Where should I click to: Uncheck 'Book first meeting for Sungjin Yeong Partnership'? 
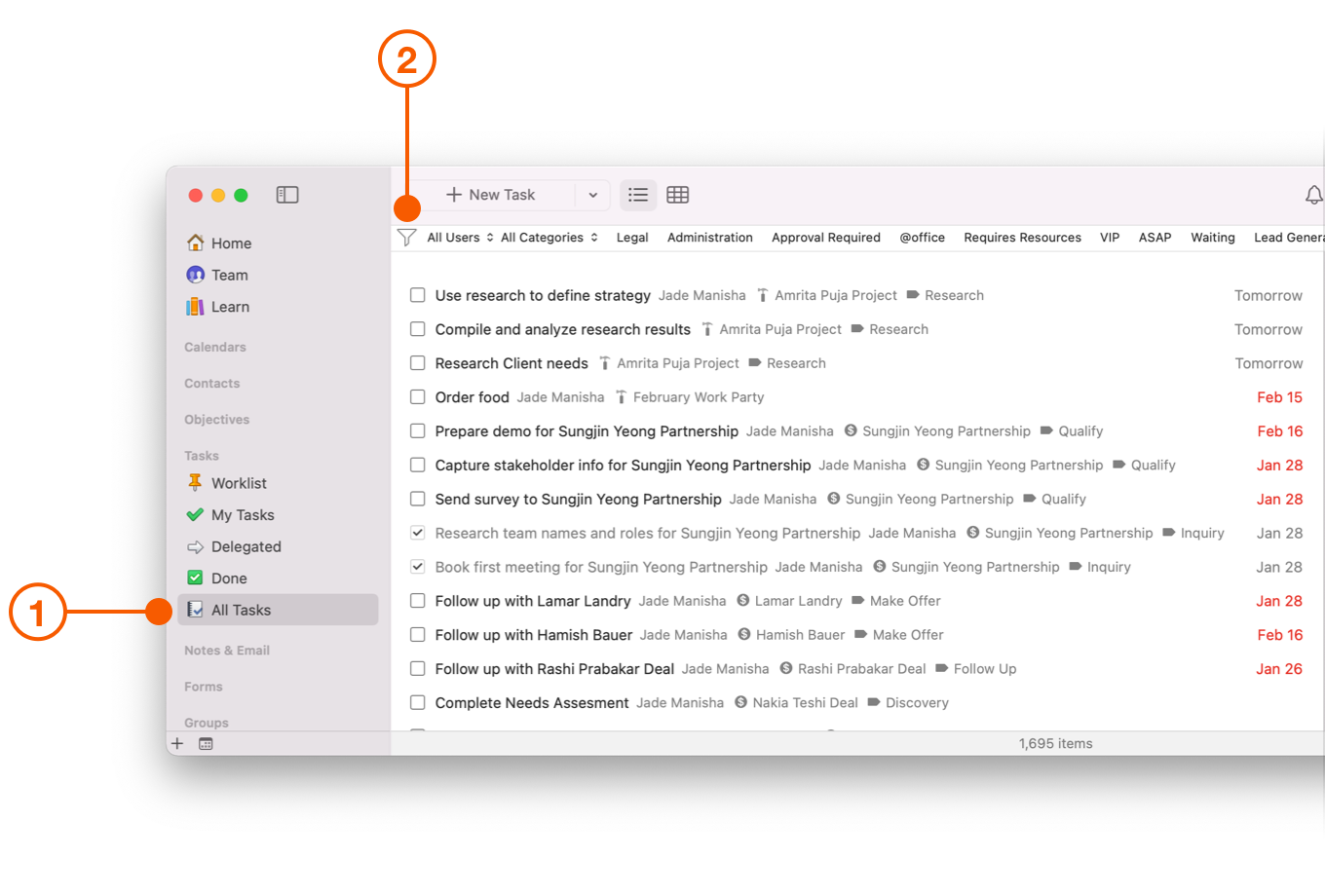coord(418,567)
